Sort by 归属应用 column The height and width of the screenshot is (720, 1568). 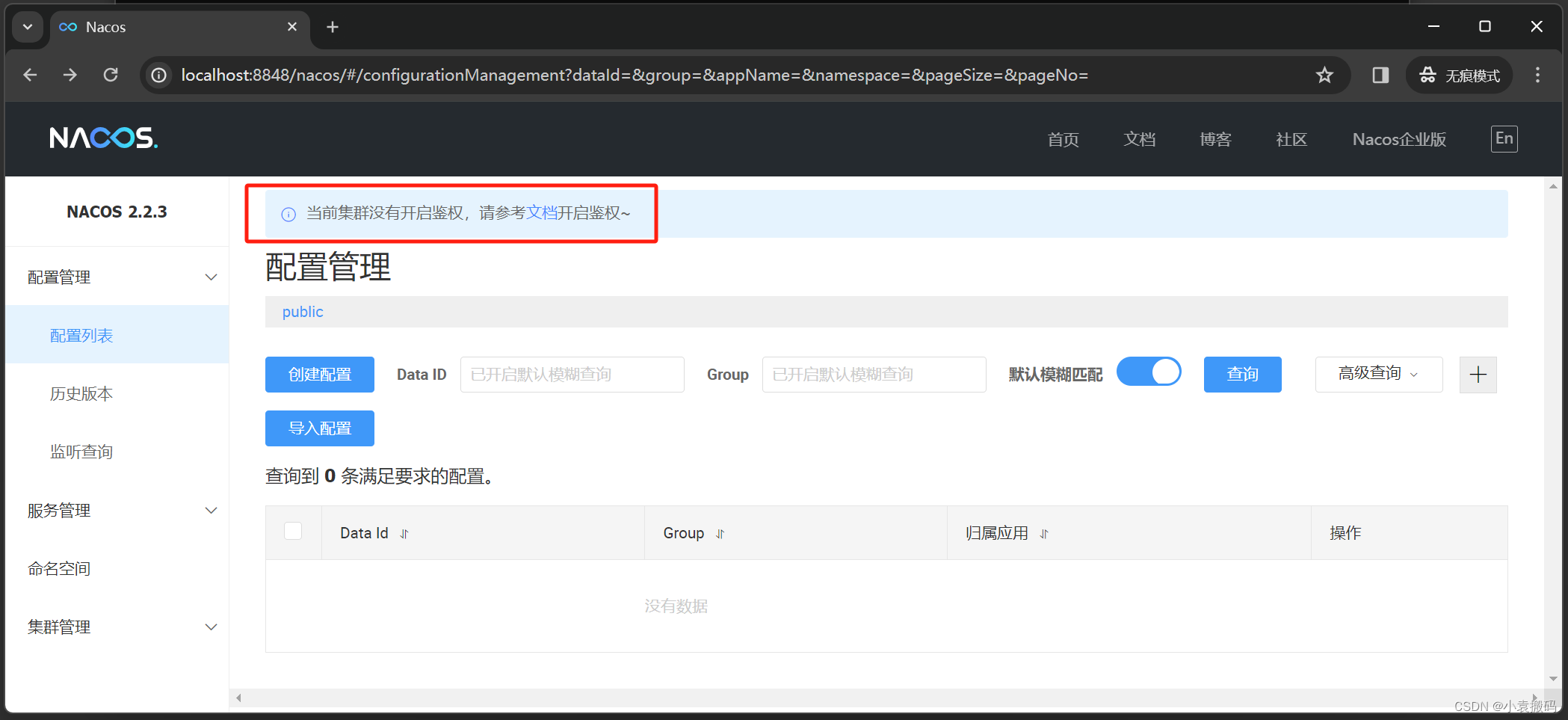[x=1044, y=534]
